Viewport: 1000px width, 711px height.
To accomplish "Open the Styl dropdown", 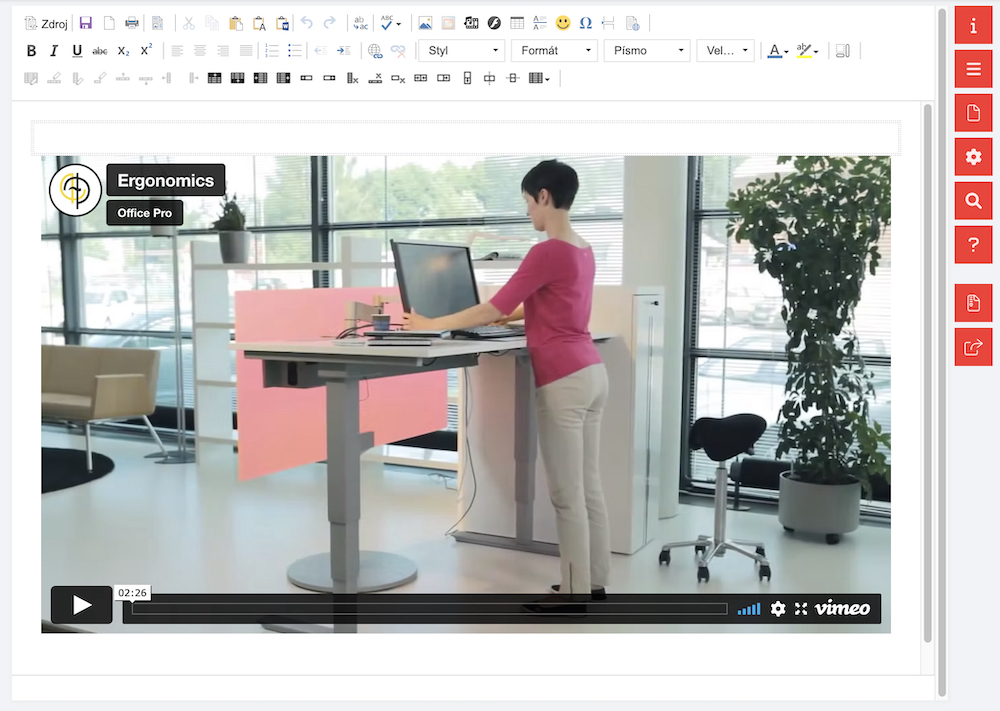I will 462,50.
